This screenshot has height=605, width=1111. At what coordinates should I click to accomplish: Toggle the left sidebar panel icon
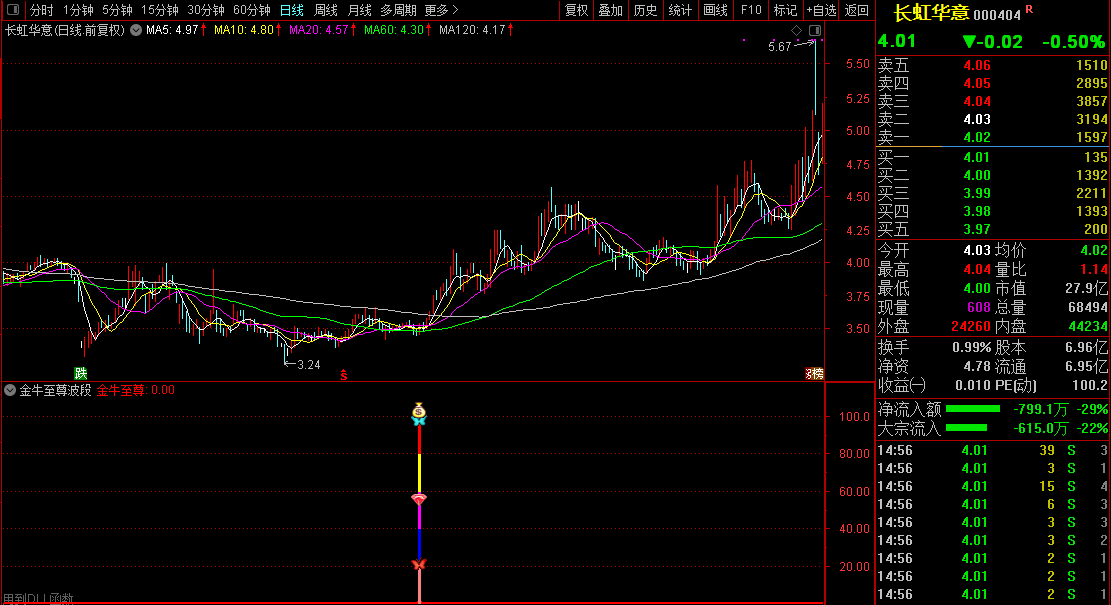13,10
